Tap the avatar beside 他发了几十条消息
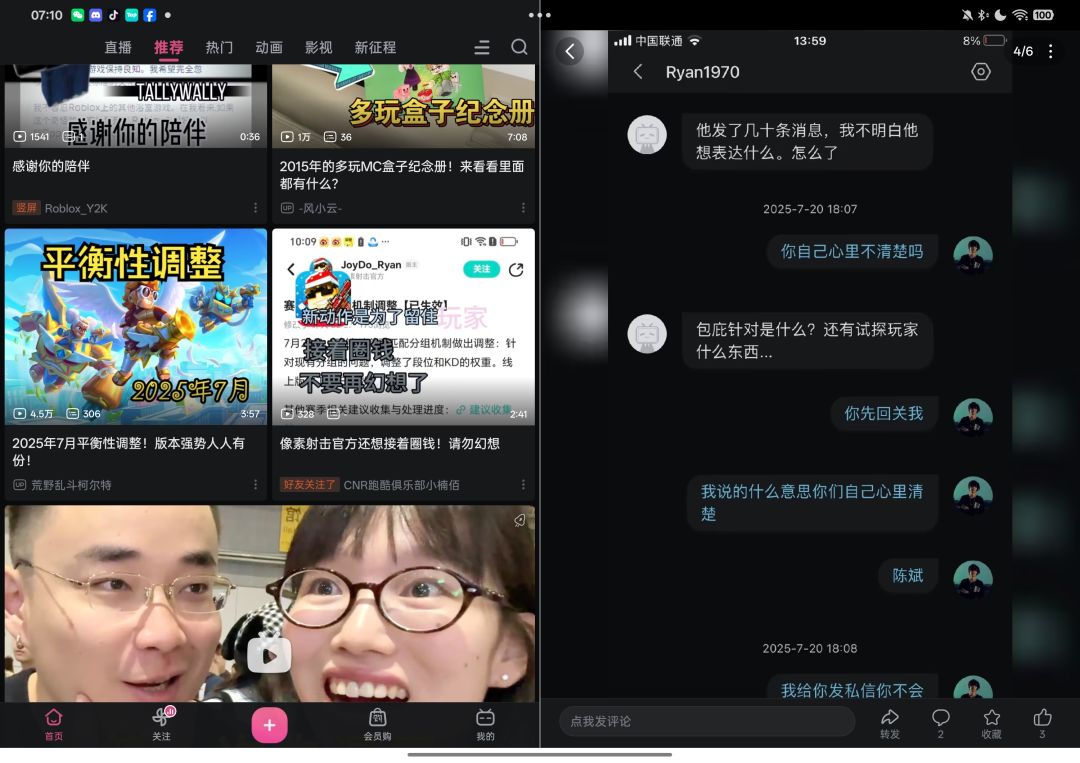 (647, 134)
